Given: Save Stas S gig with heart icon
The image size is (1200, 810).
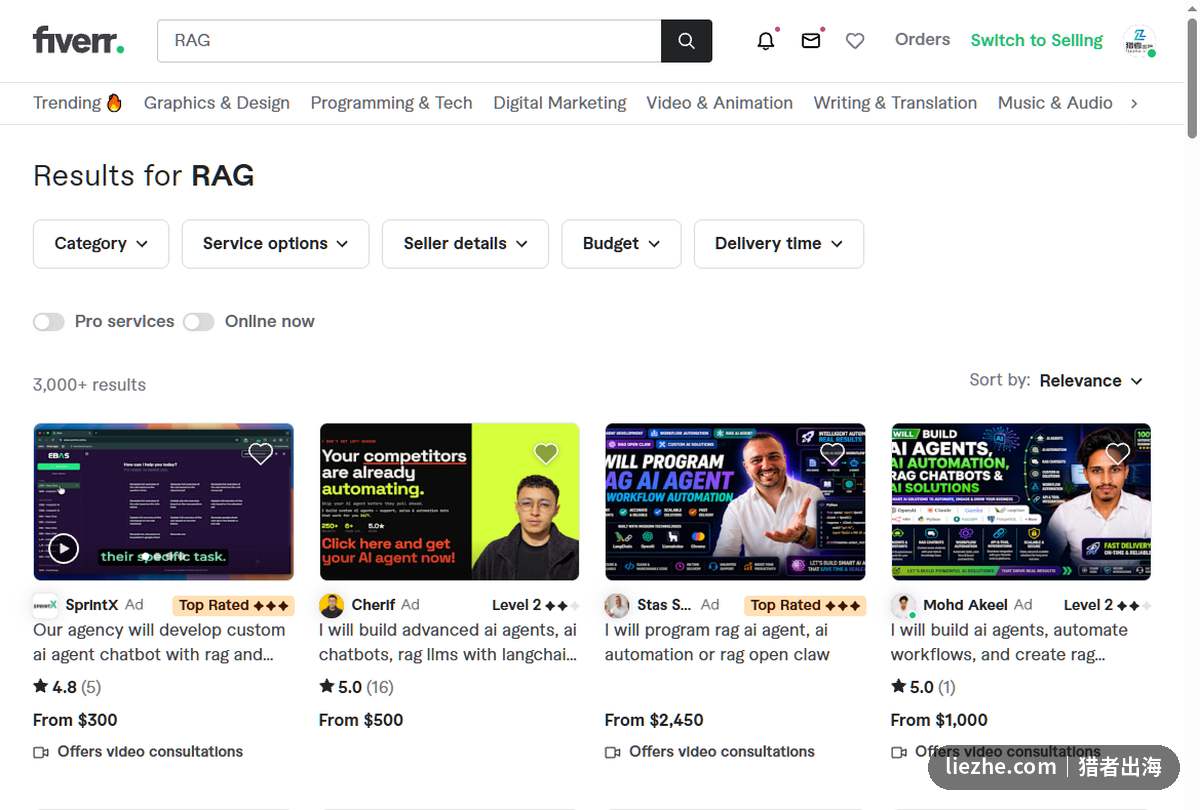Looking at the screenshot, I should (832, 454).
